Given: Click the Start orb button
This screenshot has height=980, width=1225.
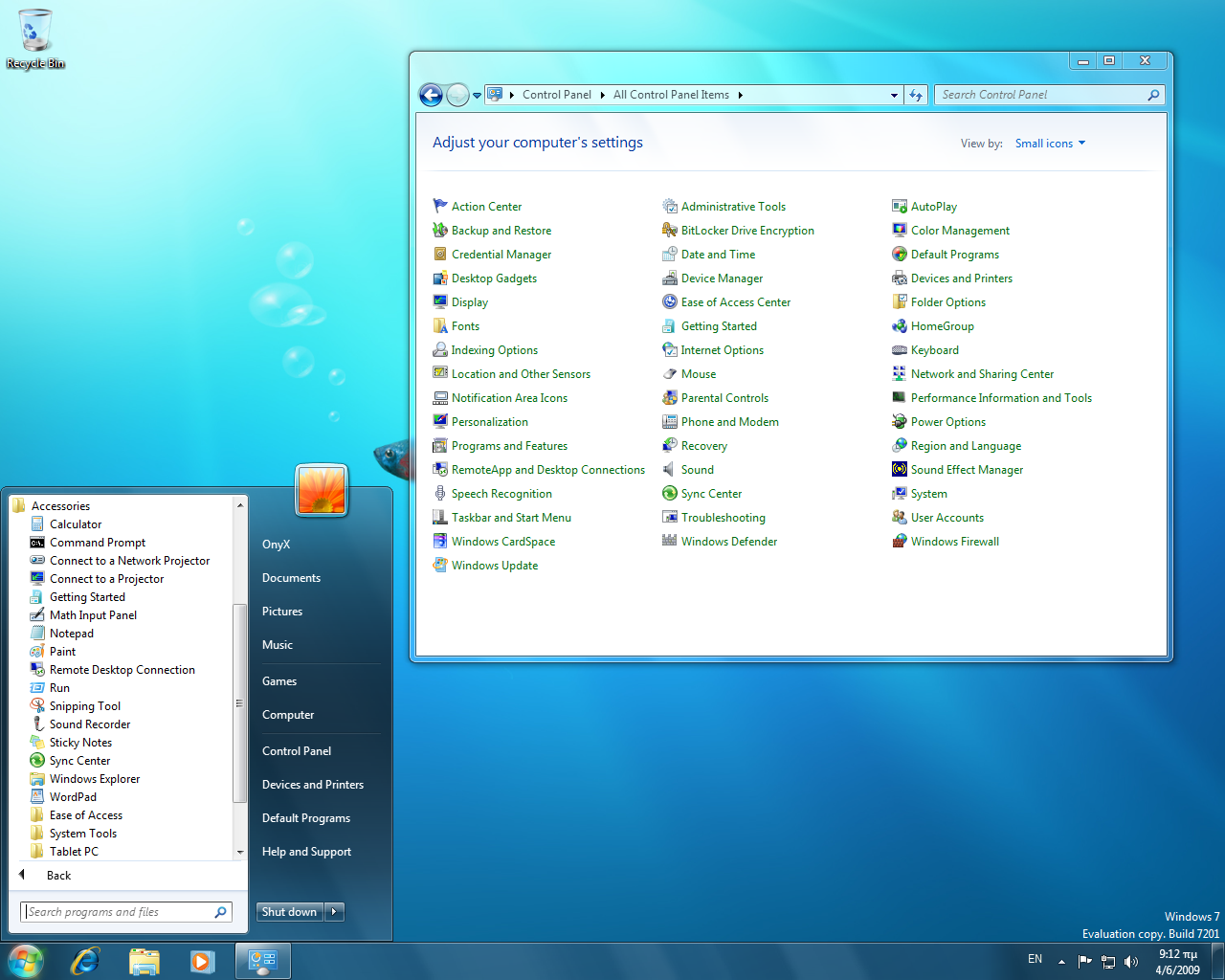Looking at the screenshot, I should tap(25, 961).
